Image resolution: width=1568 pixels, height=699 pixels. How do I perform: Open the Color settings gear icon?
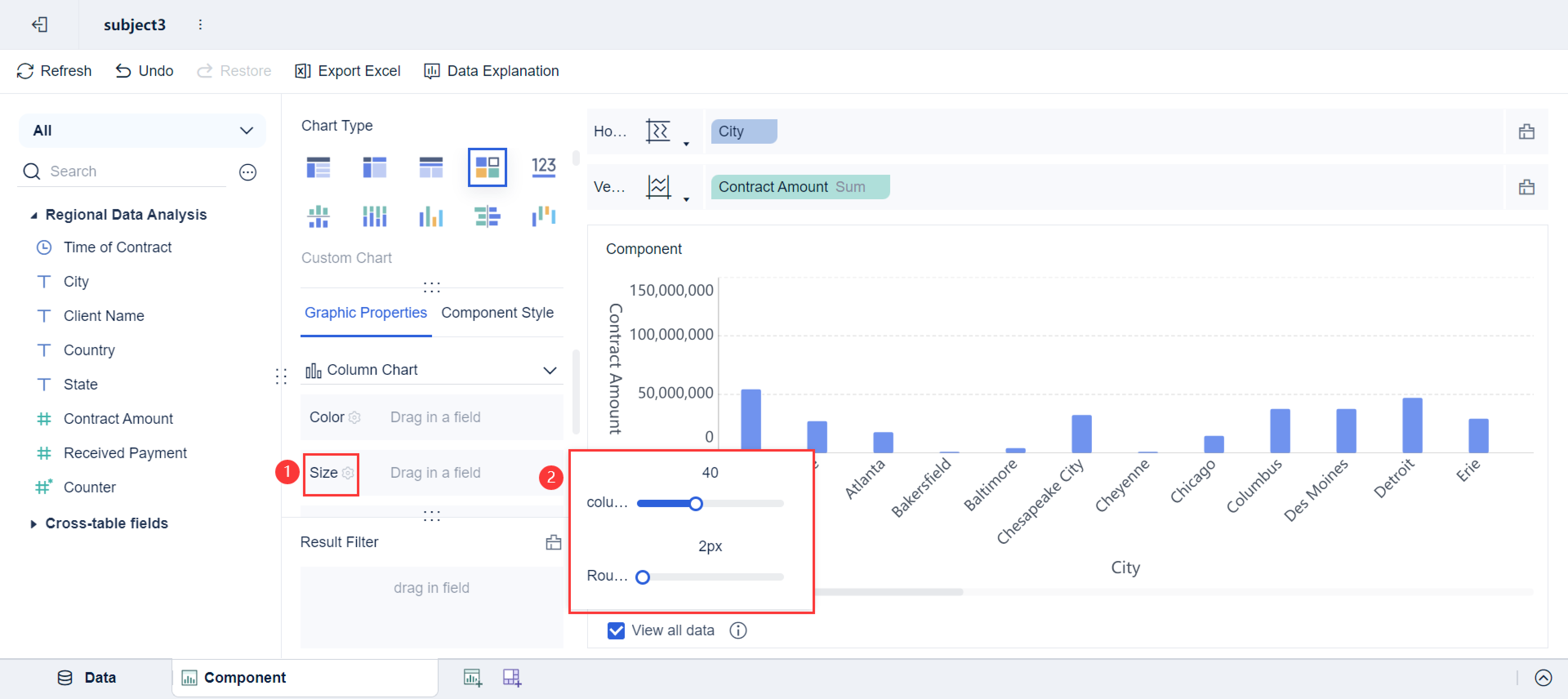coord(355,418)
